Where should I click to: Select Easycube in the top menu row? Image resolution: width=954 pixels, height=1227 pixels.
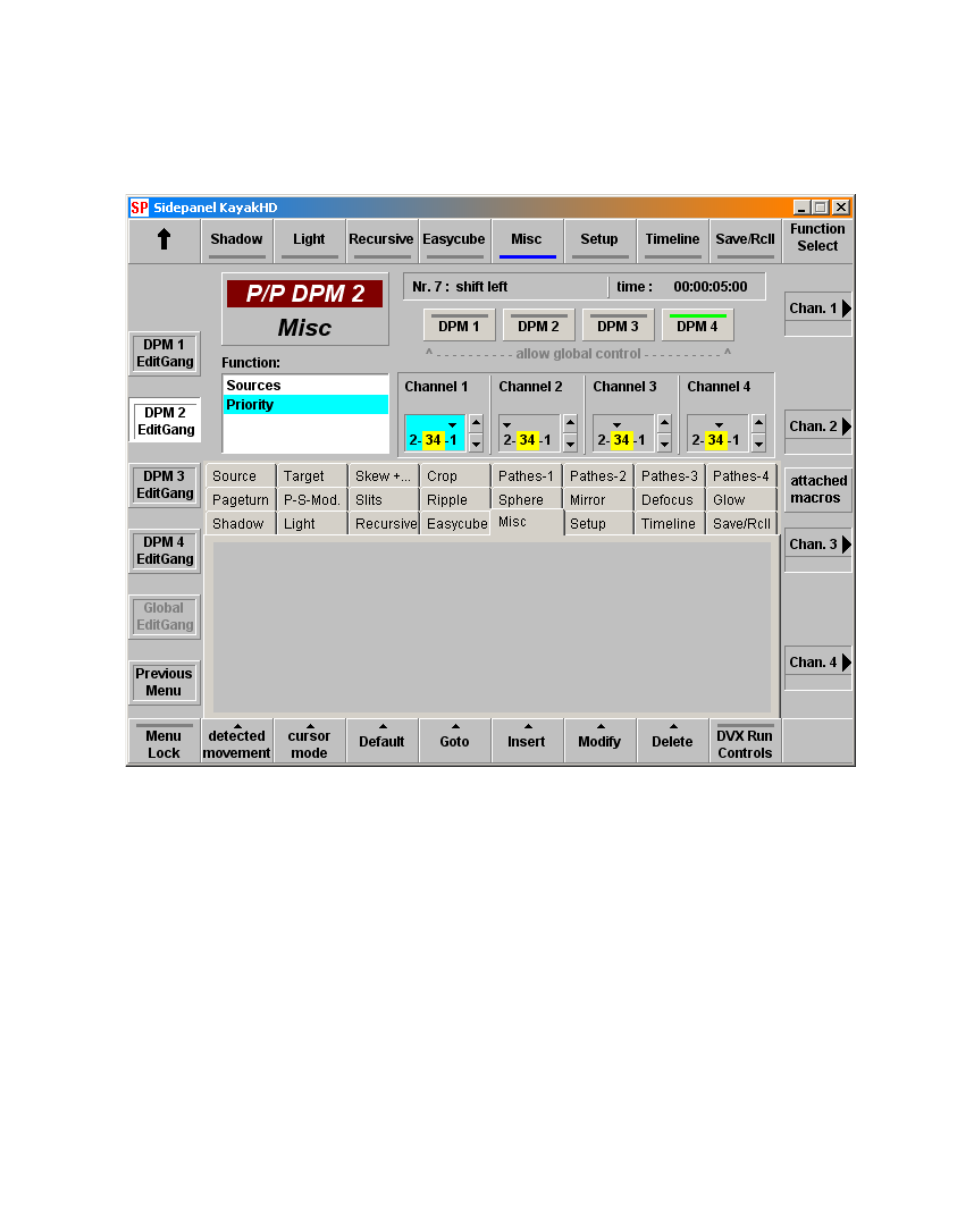coord(454,241)
